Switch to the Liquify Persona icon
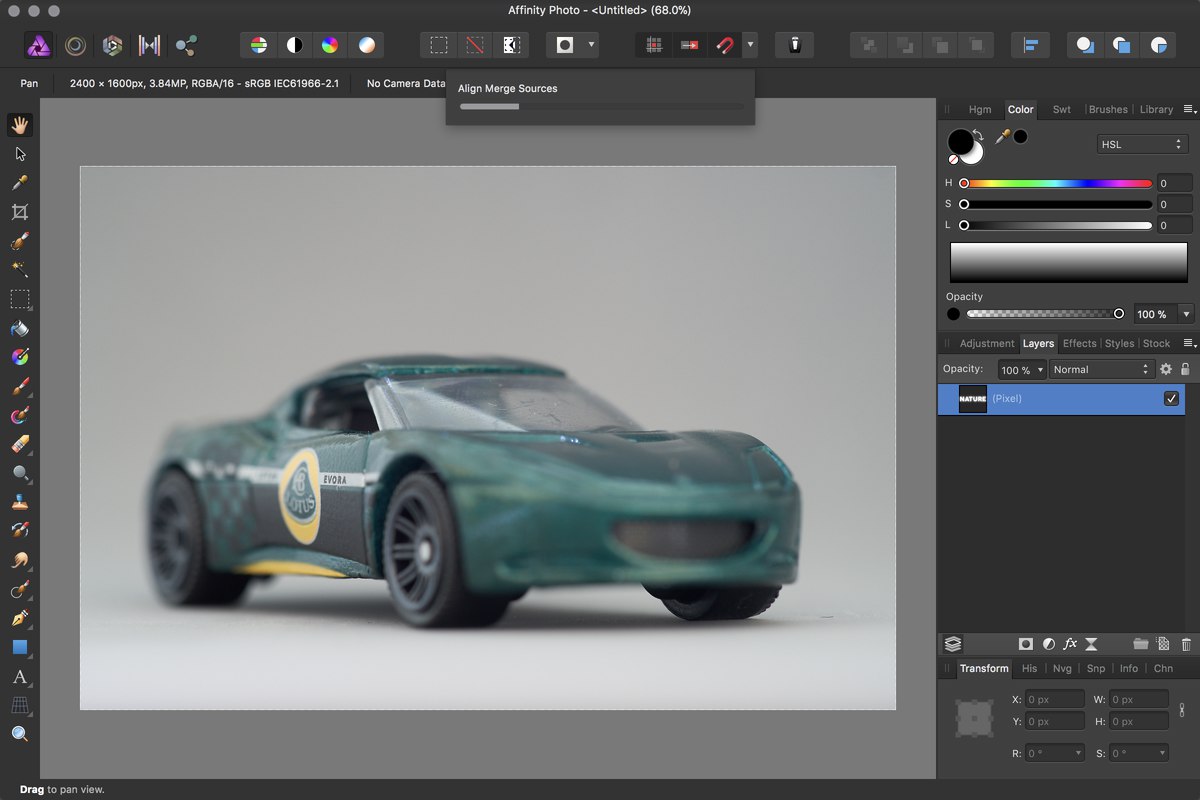The image size is (1200, 800). [x=75, y=45]
